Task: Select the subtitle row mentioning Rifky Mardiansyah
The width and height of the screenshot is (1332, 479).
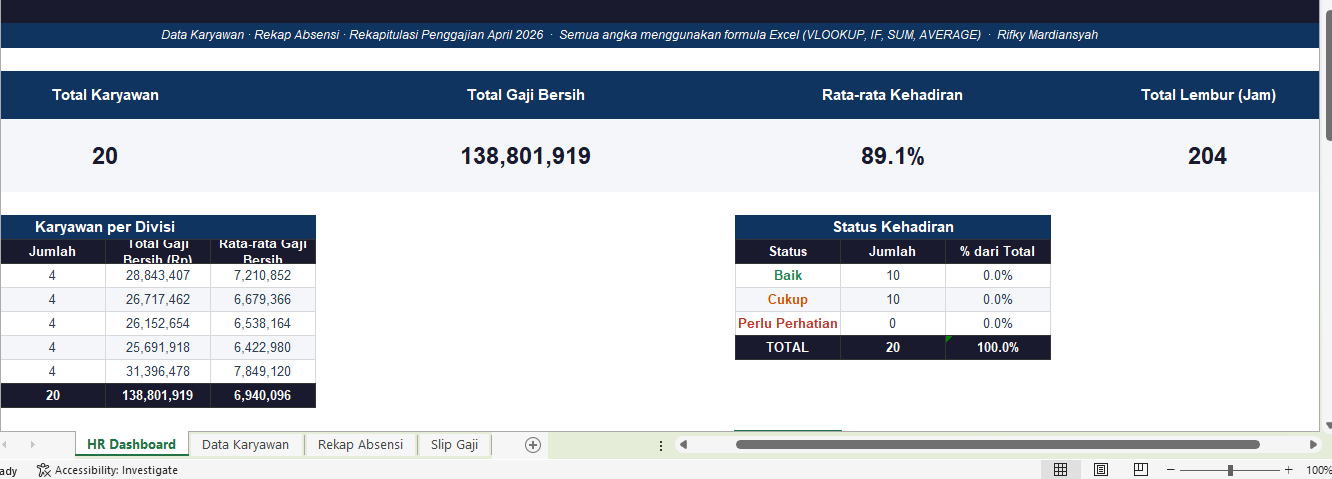Action: [660, 35]
